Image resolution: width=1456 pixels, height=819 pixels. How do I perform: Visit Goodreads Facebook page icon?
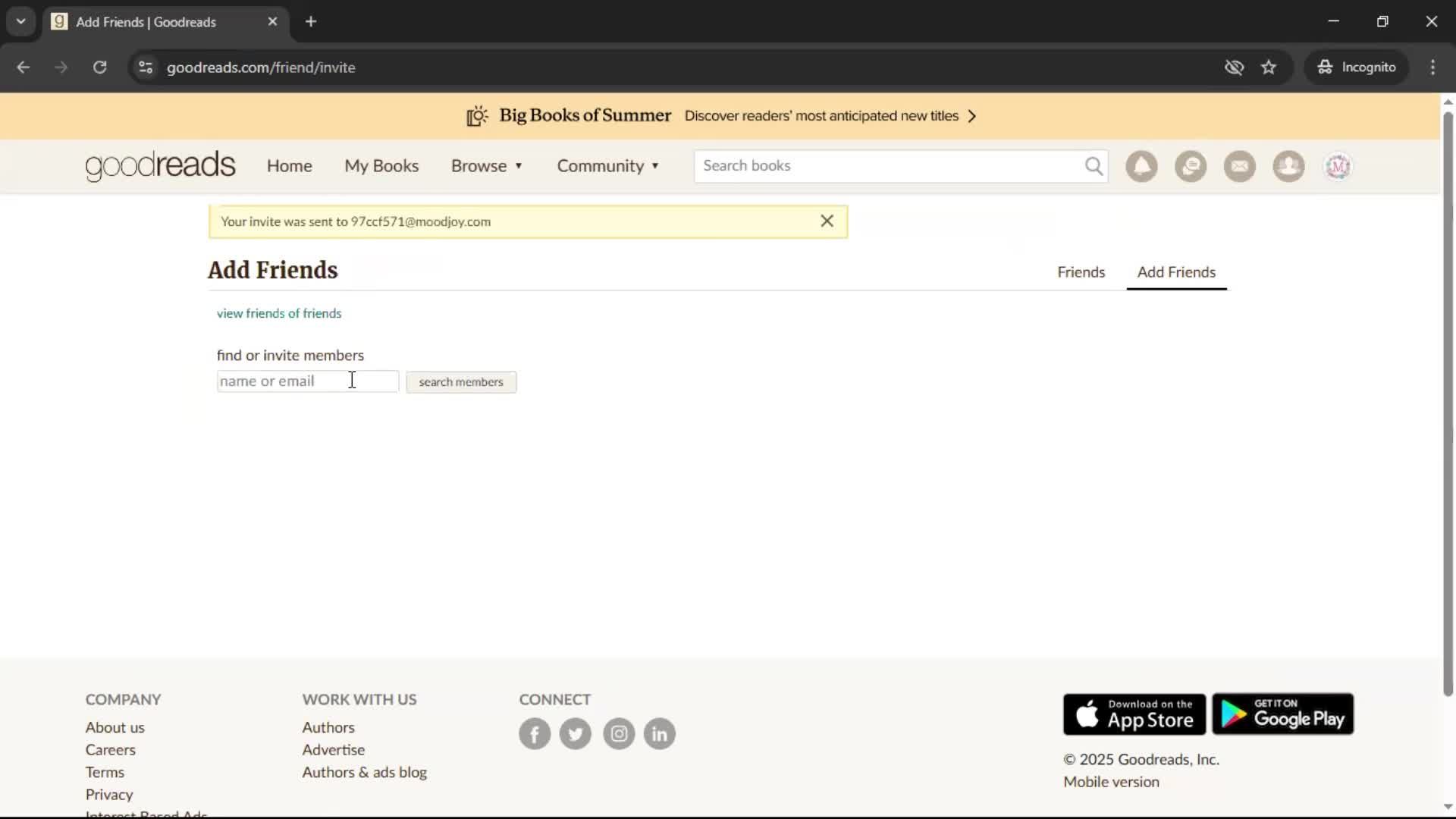pyautogui.click(x=535, y=733)
